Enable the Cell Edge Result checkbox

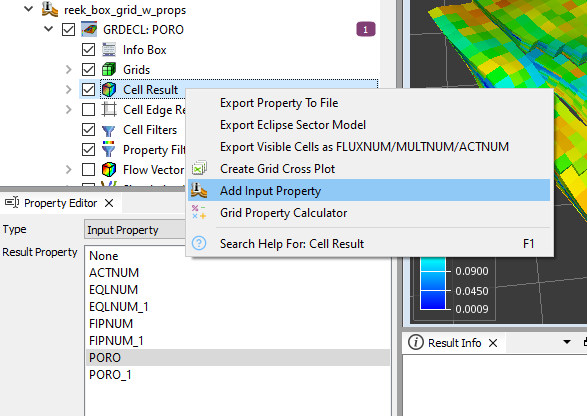pos(88,110)
